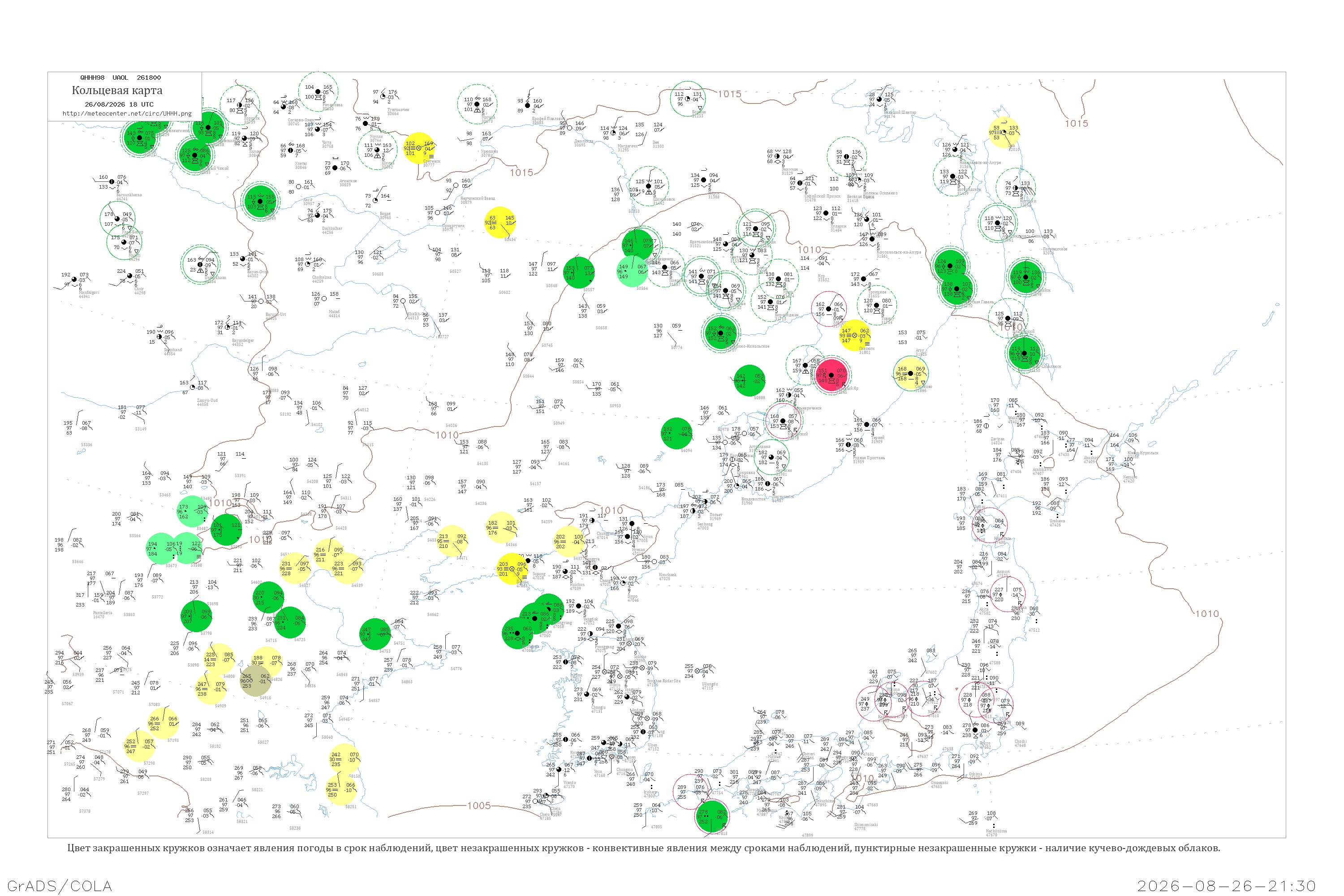Viewport: 1344px width, 896px height.
Task: Click the "Oshima" station name
Action: click(x=975, y=774)
